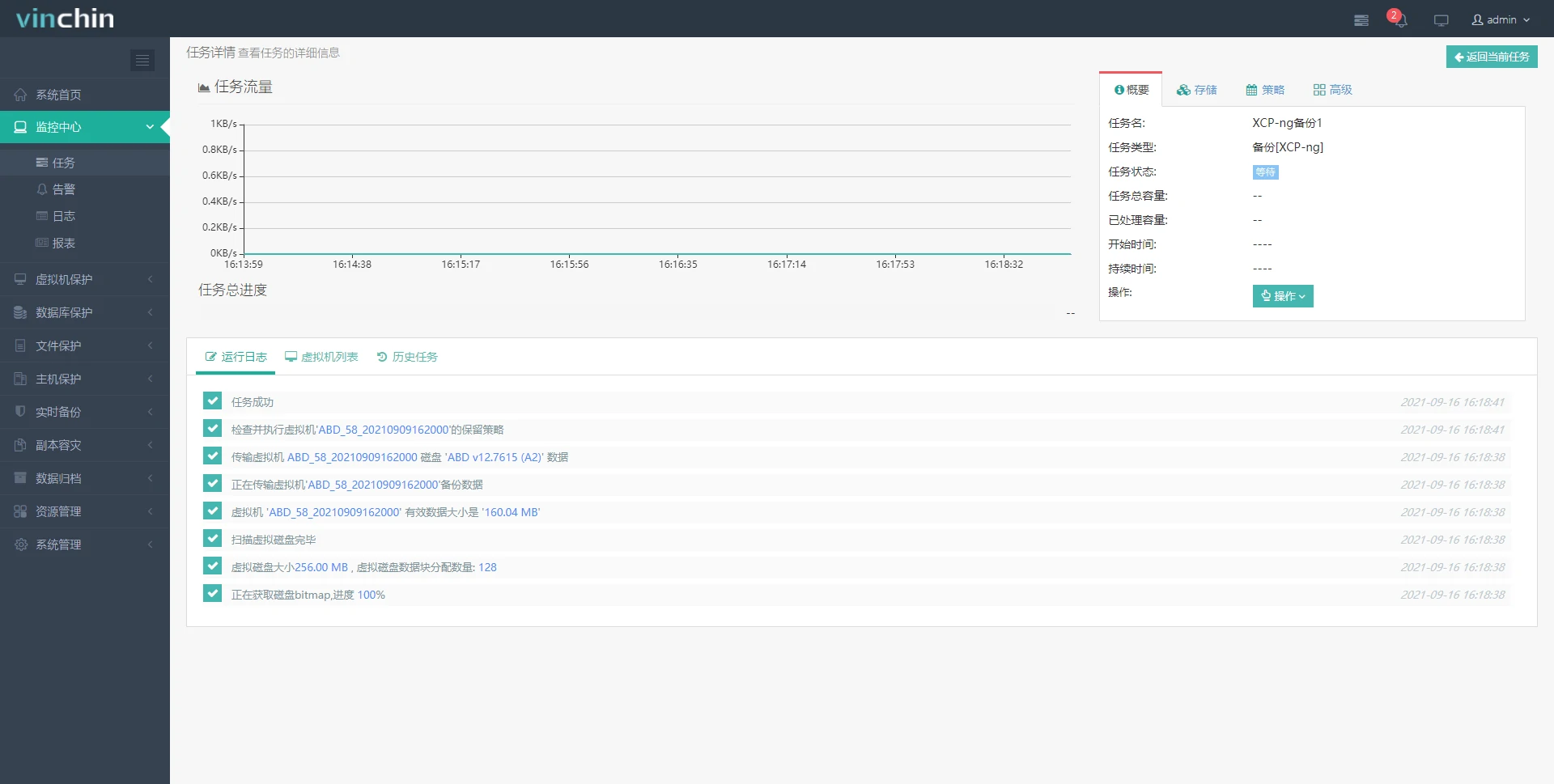The width and height of the screenshot is (1554, 784).
Task: Open 告警 alerts in sidebar
Action: (63, 189)
